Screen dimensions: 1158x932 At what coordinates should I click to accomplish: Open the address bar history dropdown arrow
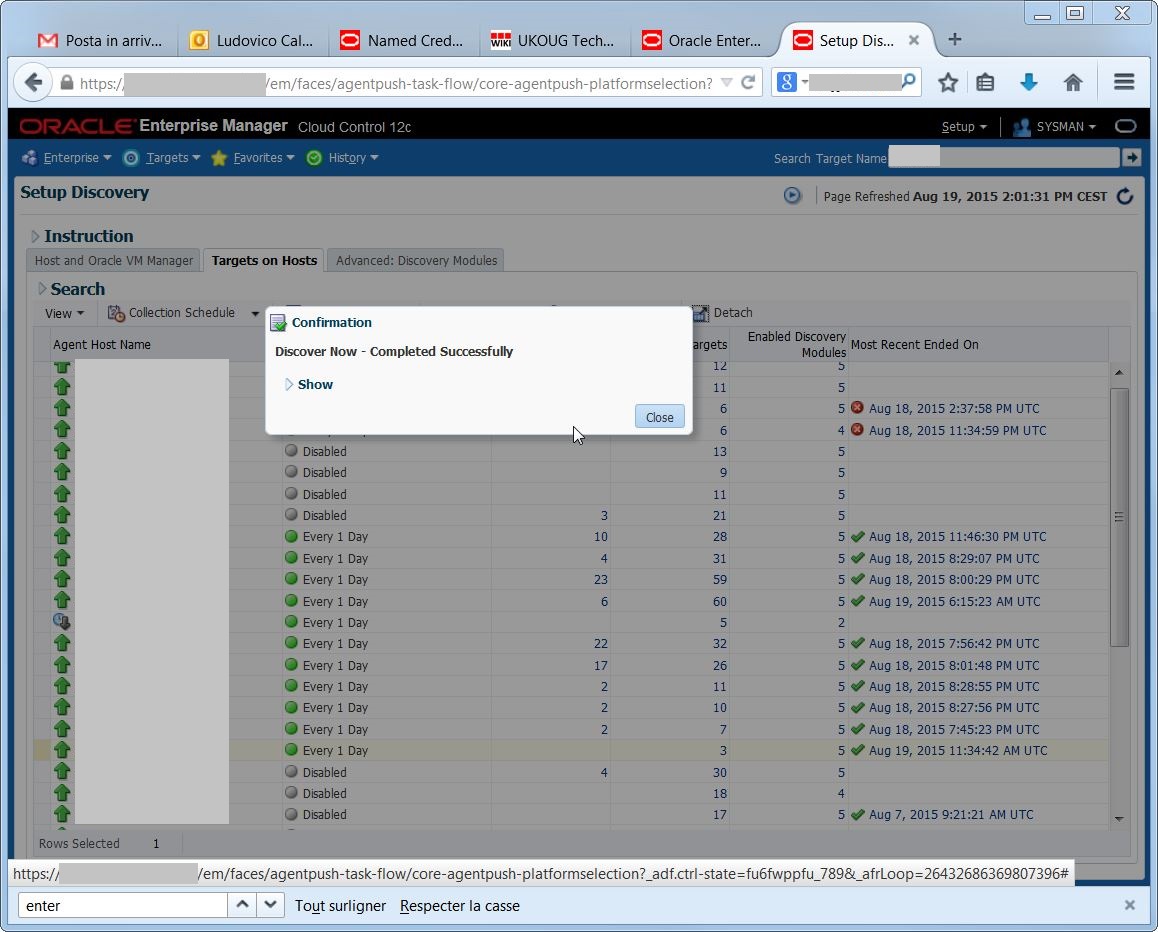pos(727,83)
